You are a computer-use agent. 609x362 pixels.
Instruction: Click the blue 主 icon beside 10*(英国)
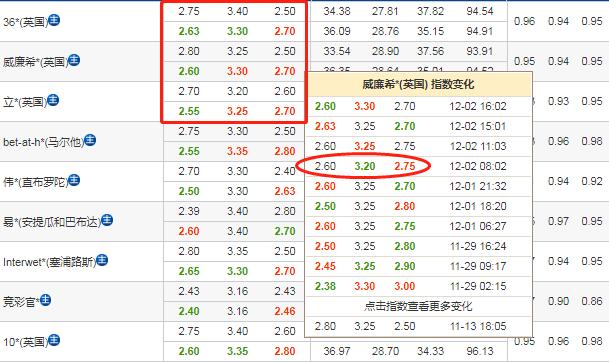click(54, 340)
